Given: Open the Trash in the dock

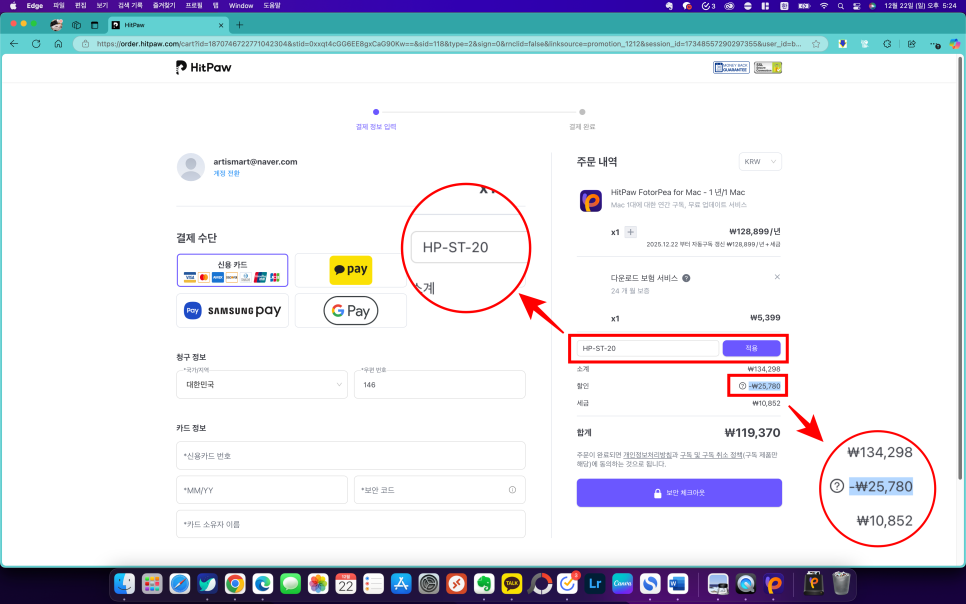Looking at the screenshot, I should (841, 583).
